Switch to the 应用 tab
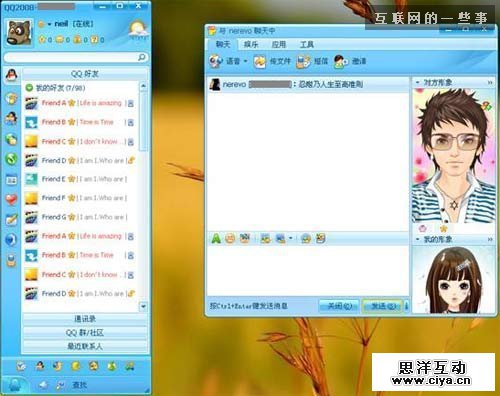Viewport: 500px width, 396px height. click(x=279, y=44)
